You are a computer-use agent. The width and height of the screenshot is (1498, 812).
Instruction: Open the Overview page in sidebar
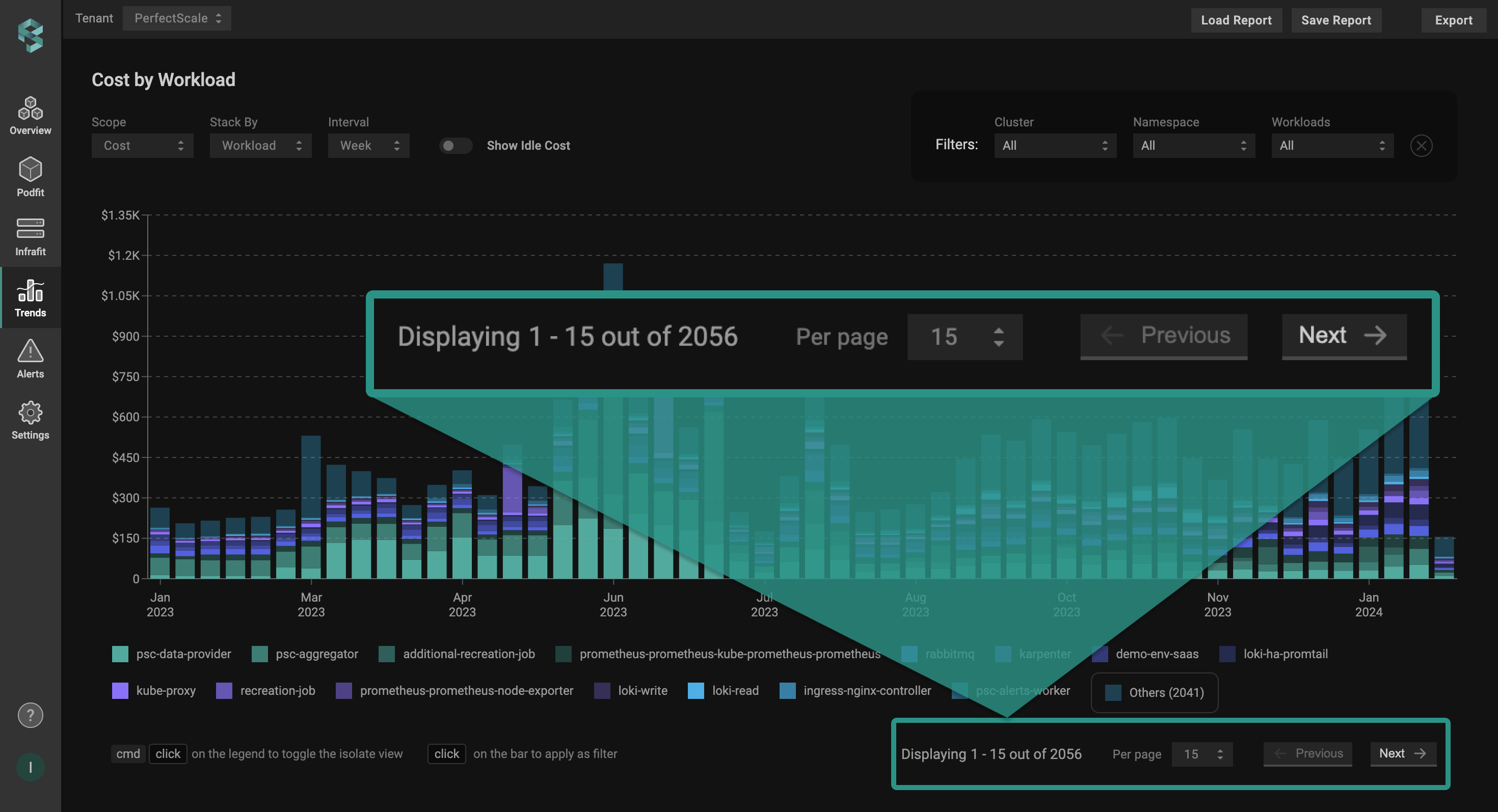tap(30, 116)
